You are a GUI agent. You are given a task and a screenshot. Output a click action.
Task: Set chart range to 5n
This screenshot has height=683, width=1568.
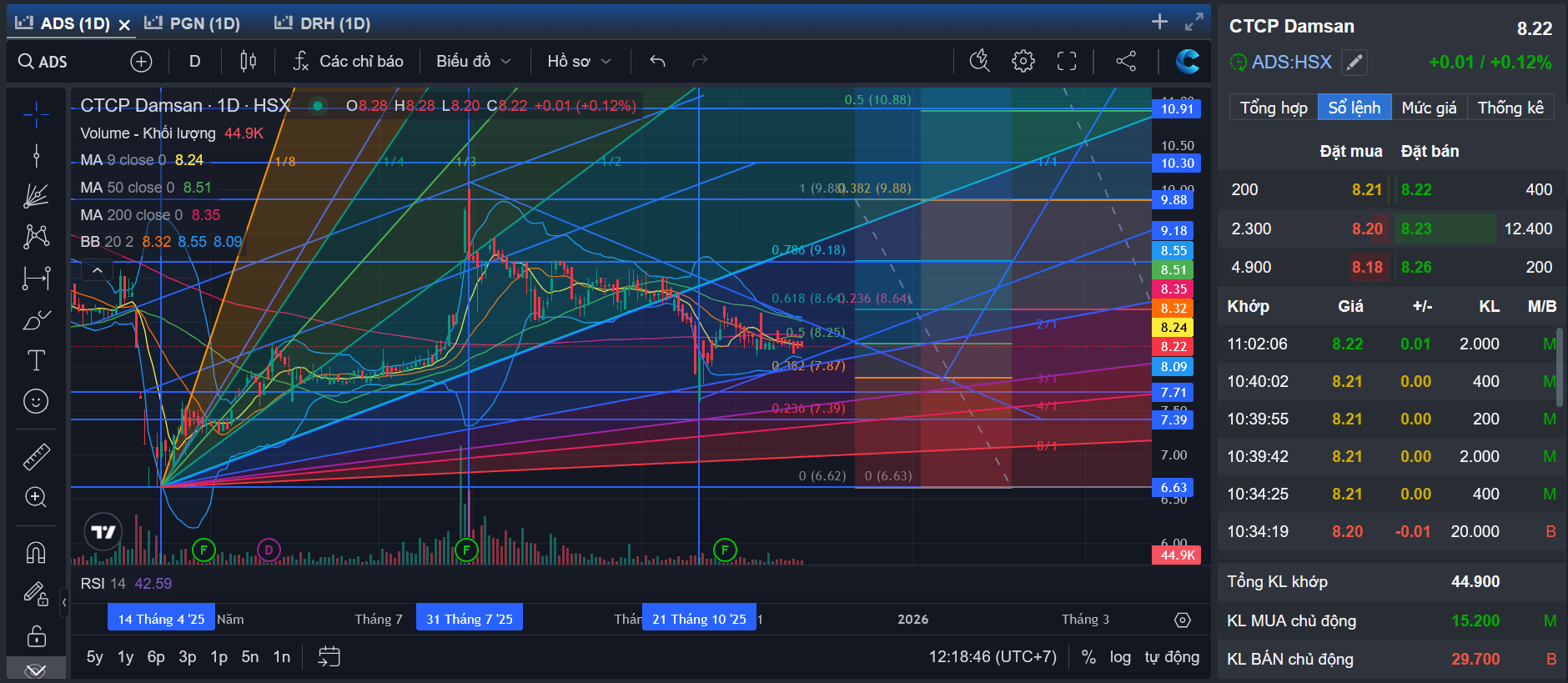(x=250, y=657)
